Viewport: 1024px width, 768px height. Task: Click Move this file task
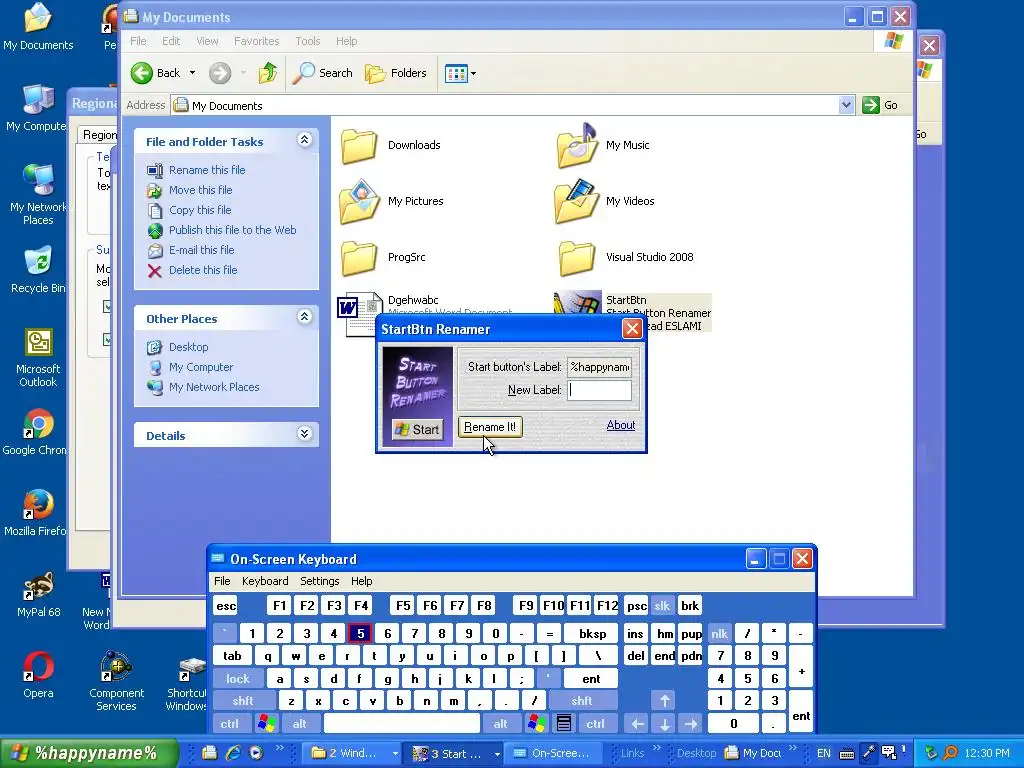click(200, 190)
